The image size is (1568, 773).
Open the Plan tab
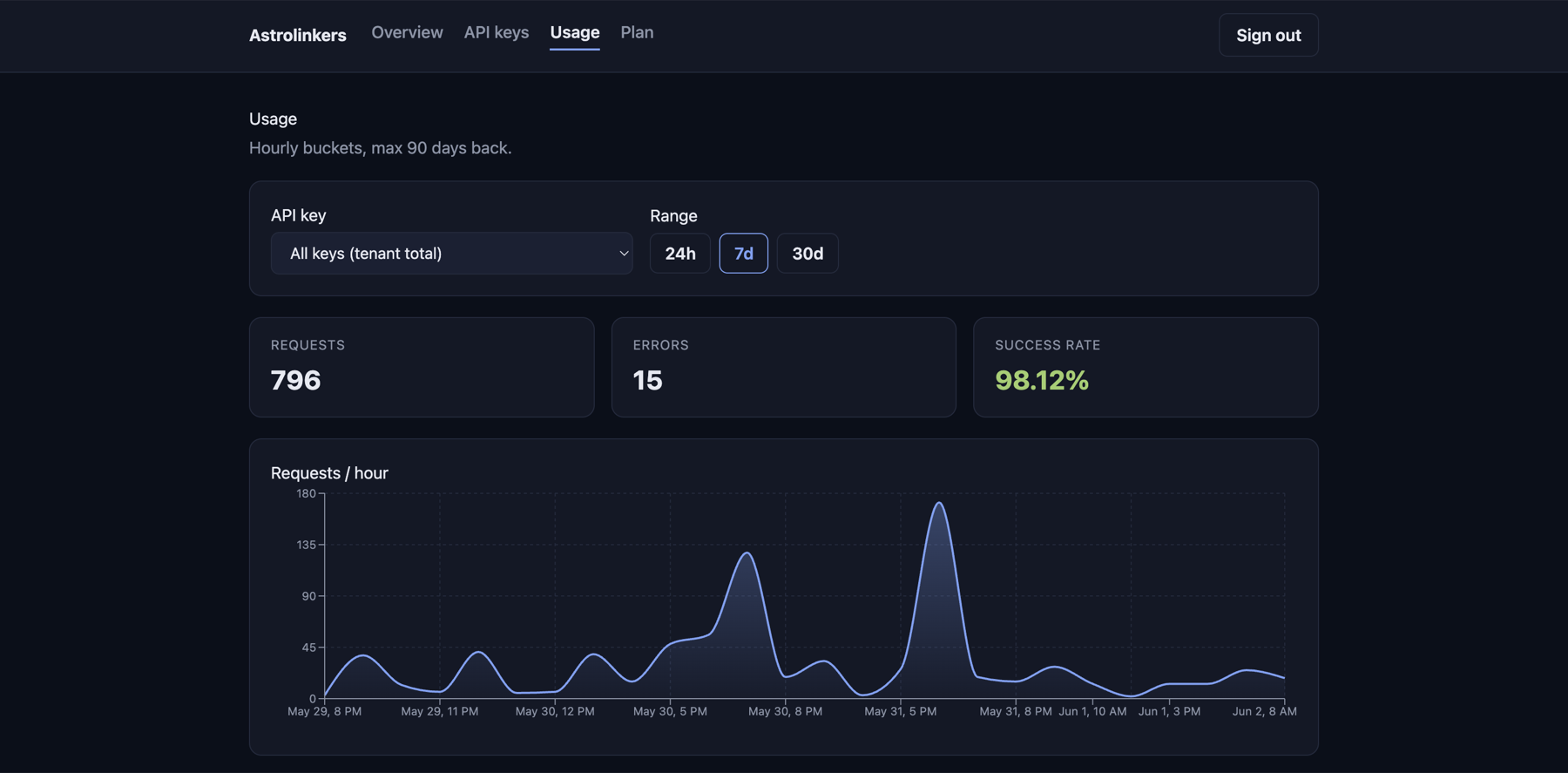[x=637, y=32]
